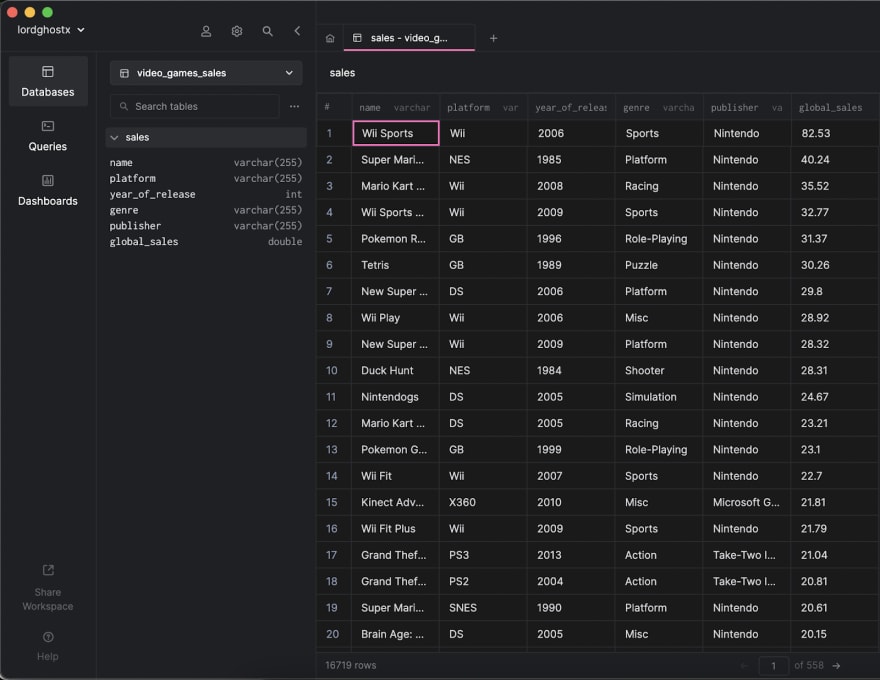Open video_games_sales database dropdown
The height and width of the screenshot is (680, 880).
click(x=206, y=73)
